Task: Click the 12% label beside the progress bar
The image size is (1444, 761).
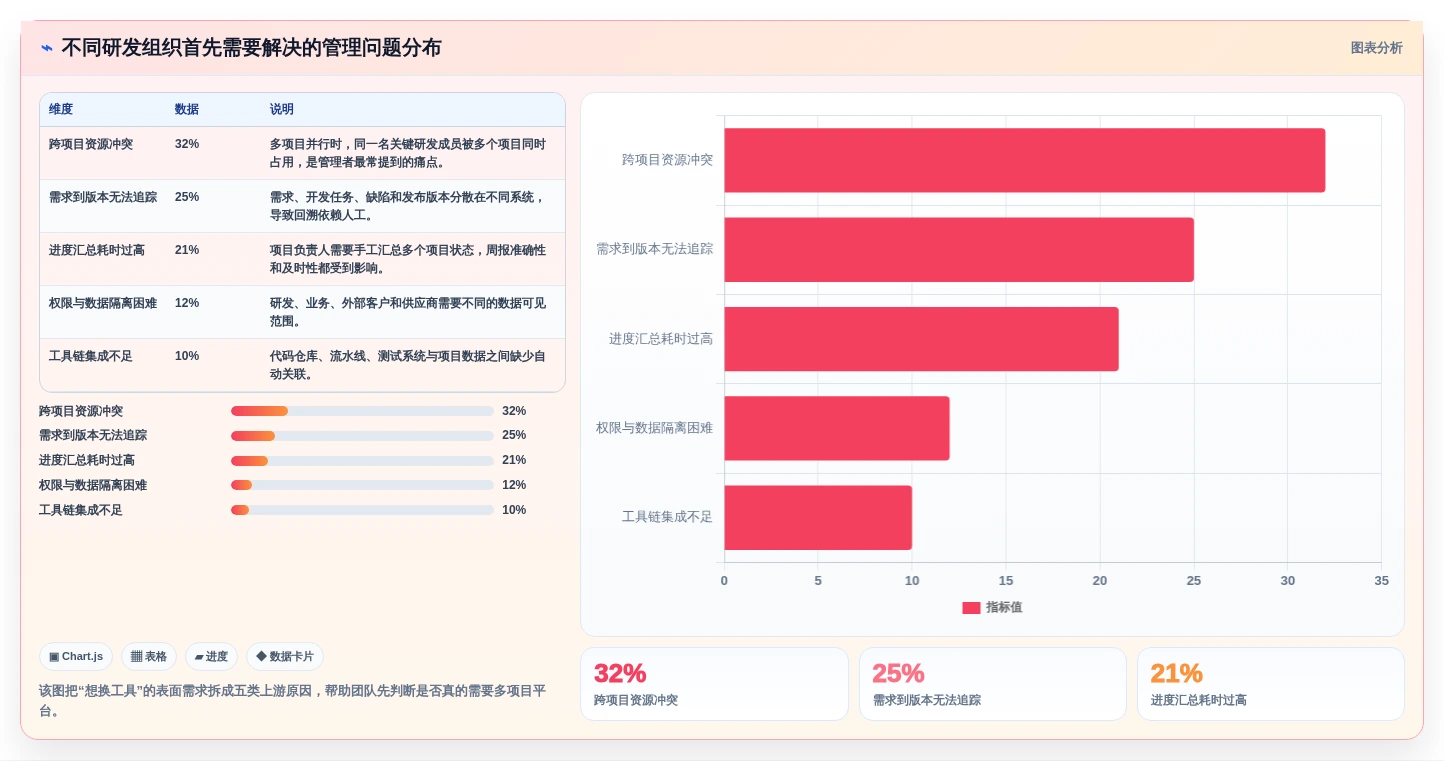Action: 514,485
